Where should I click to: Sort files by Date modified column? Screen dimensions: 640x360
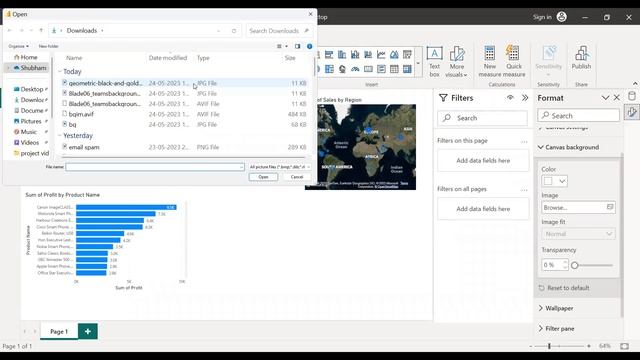click(168, 58)
